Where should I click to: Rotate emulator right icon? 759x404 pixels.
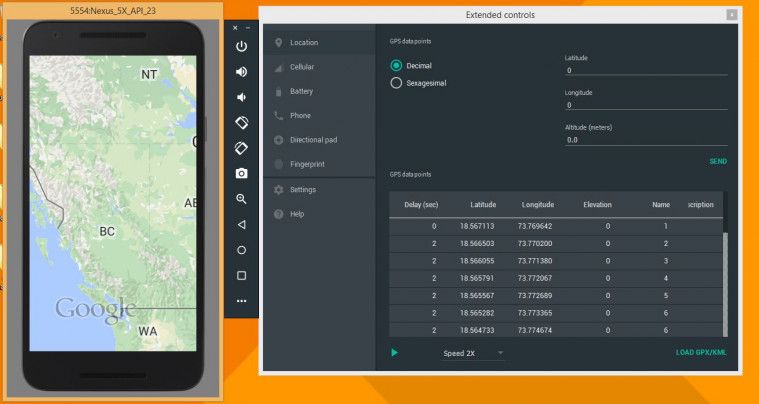click(x=242, y=148)
